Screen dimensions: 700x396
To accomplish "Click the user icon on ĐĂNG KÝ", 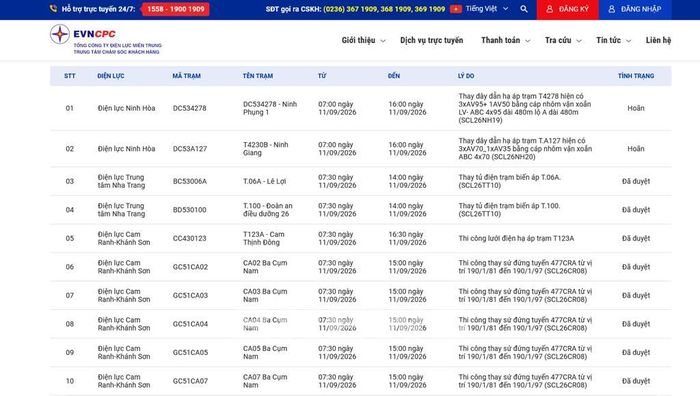I will coord(550,9).
